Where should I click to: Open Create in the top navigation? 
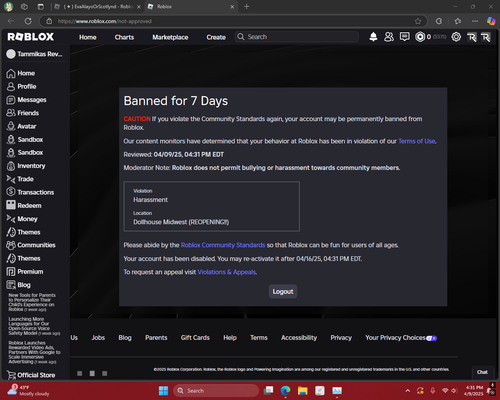[216, 37]
